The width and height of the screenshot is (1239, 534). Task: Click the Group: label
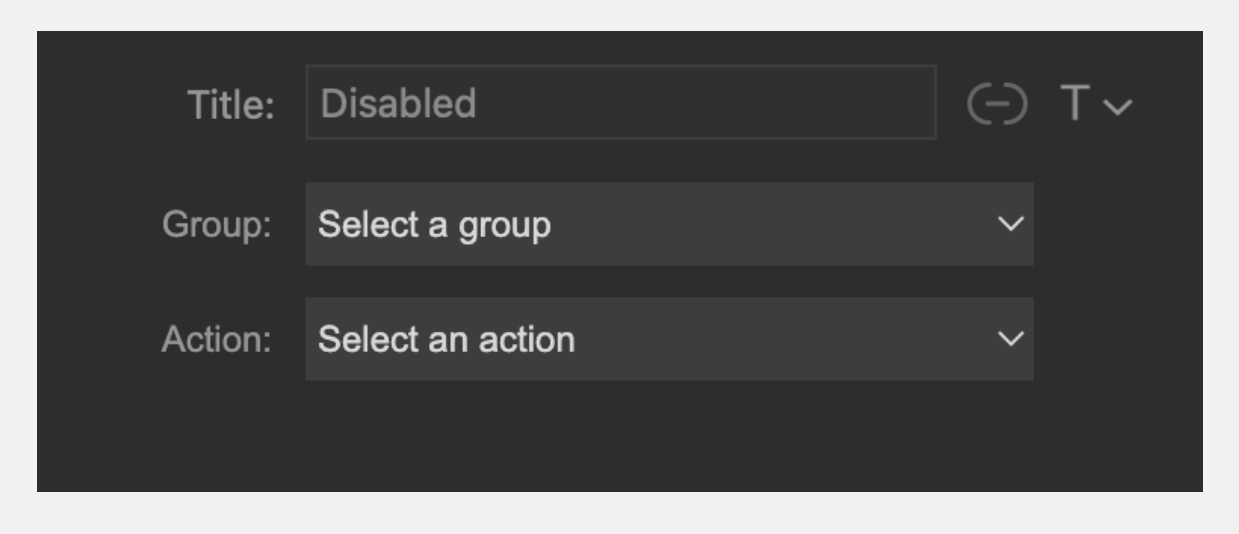pos(217,226)
